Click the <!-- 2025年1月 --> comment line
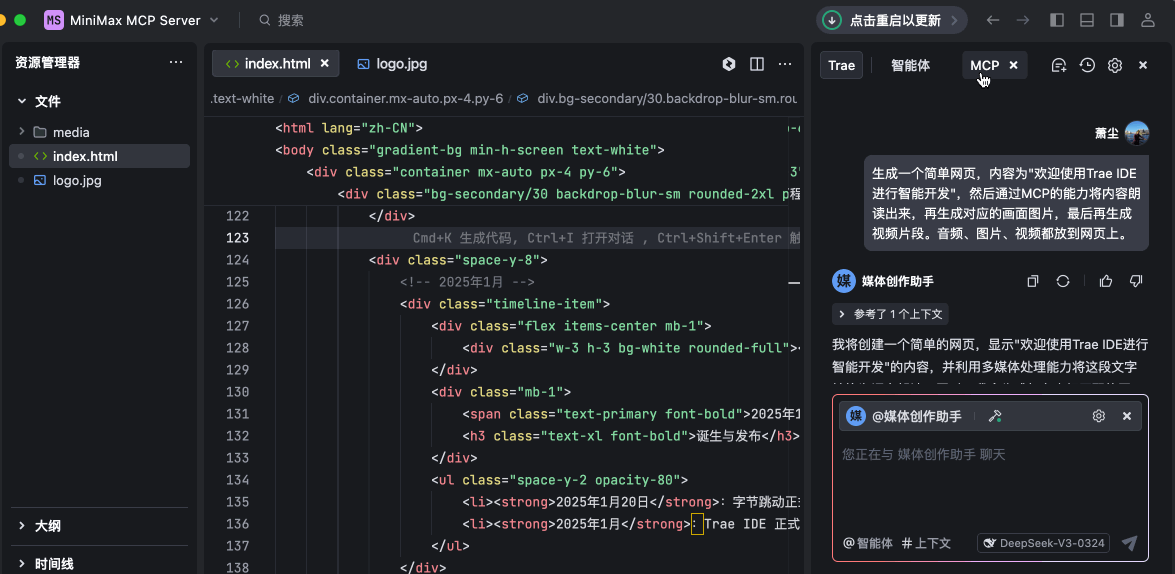This screenshot has height=574, width=1175. [x=467, y=283]
